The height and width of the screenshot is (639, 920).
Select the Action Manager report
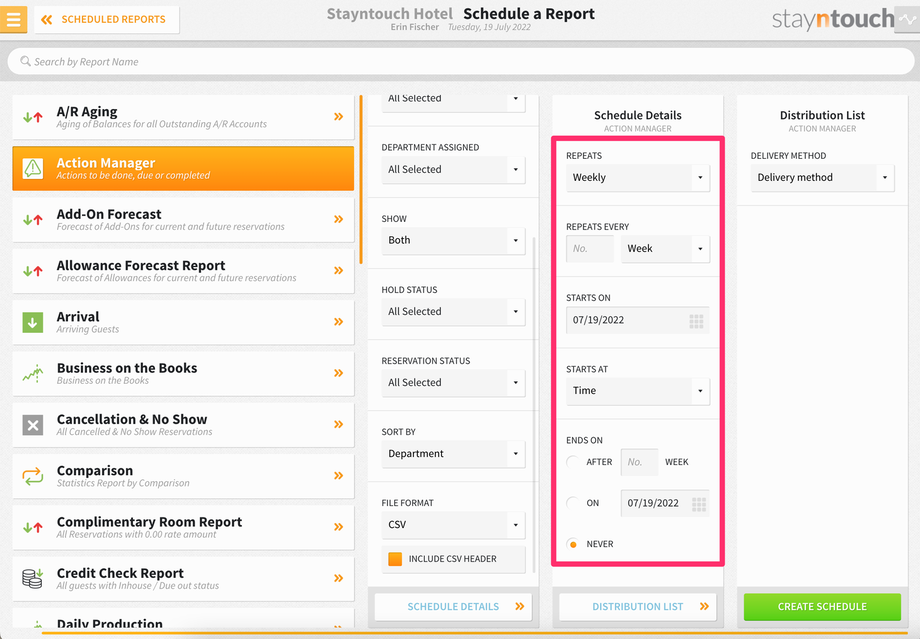pyautogui.click(x=183, y=168)
